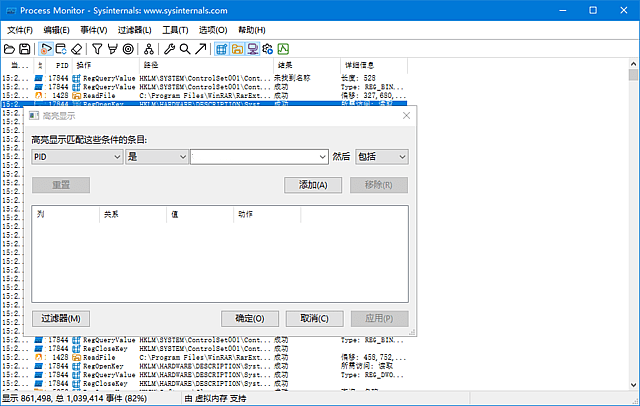The image size is (640, 406).
Task: Click the 路径 column header
Action: pos(207,65)
